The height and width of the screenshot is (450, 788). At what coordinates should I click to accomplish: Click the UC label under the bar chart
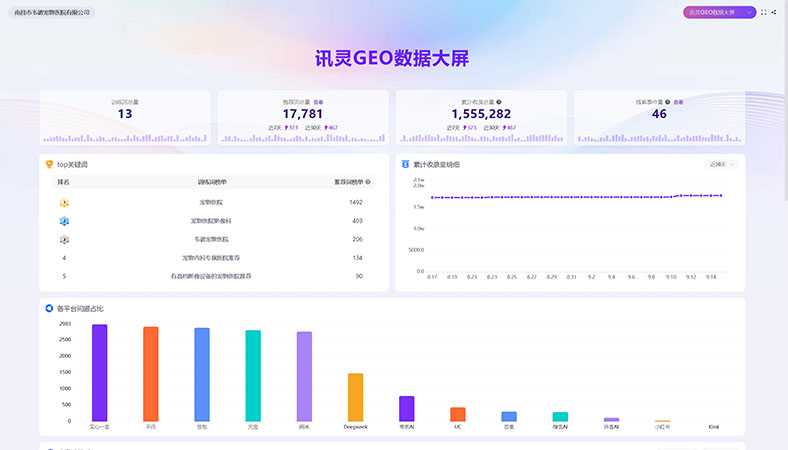(x=457, y=427)
